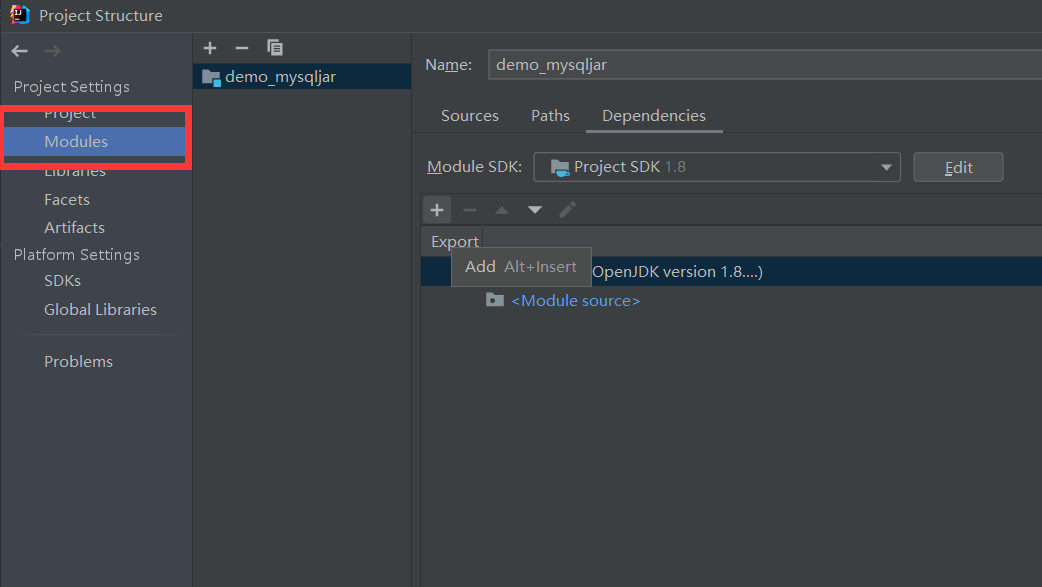Click the Module source folder icon
This screenshot has height=587, width=1042.
coord(494,300)
